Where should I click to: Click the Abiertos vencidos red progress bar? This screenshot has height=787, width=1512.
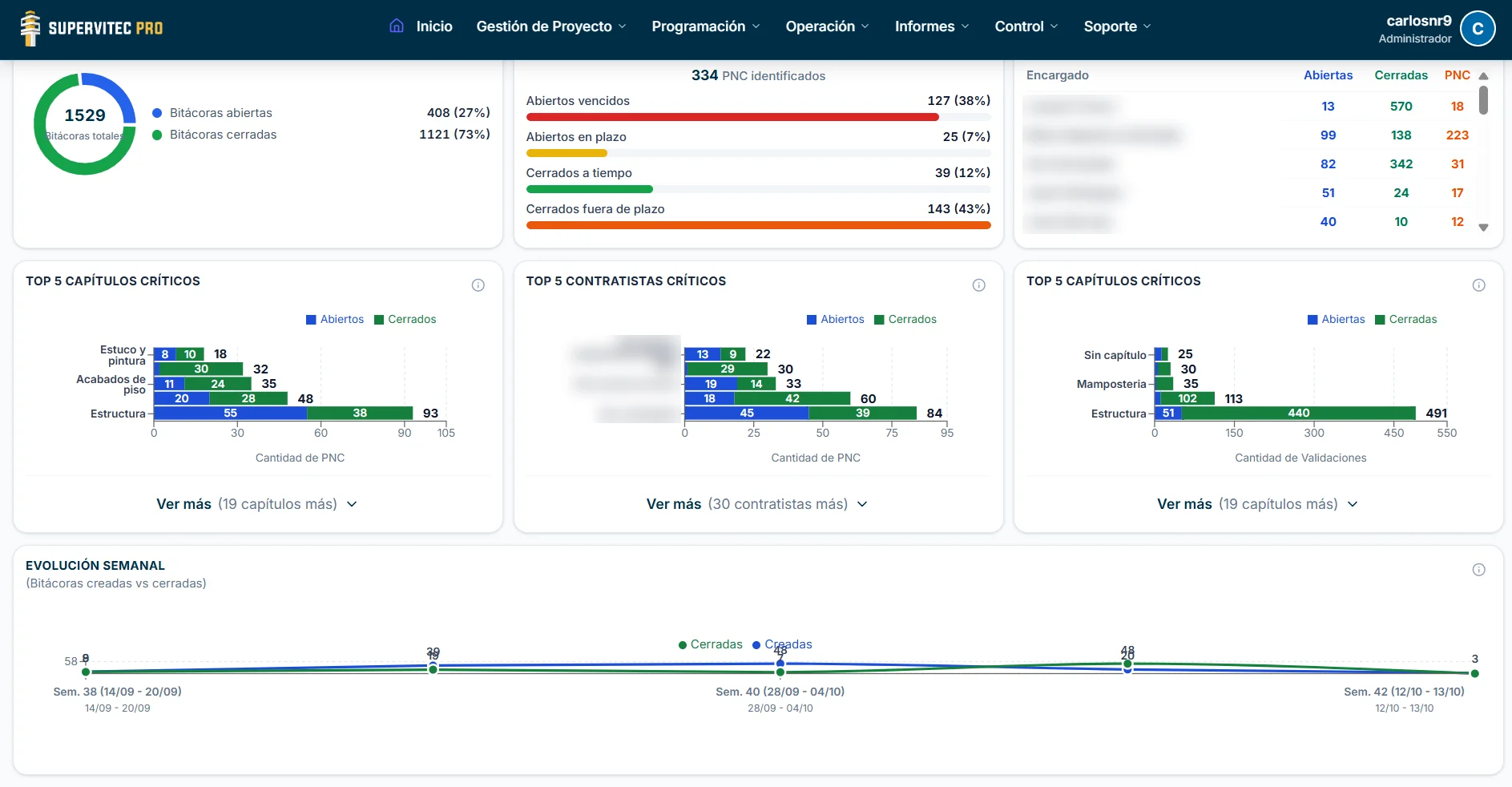pyautogui.click(x=732, y=117)
